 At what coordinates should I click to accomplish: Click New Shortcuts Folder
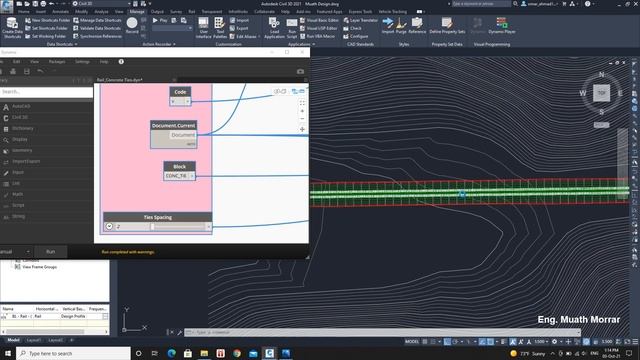47,20
